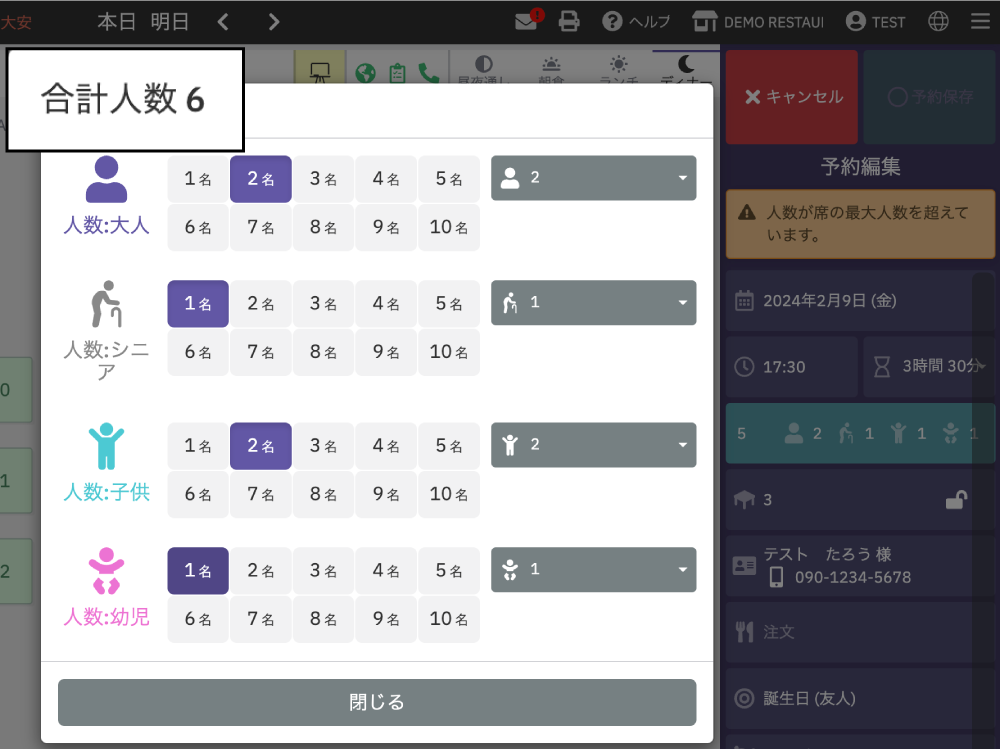Screen dimensions: 1000x749
Task: Select 3名 for seniors
Action: tap(323, 304)
